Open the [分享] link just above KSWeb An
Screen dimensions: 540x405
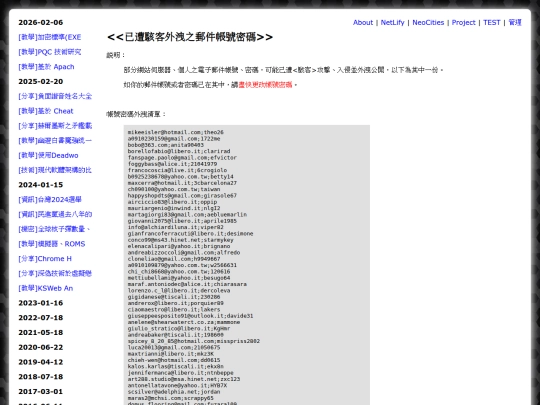[55, 273]
